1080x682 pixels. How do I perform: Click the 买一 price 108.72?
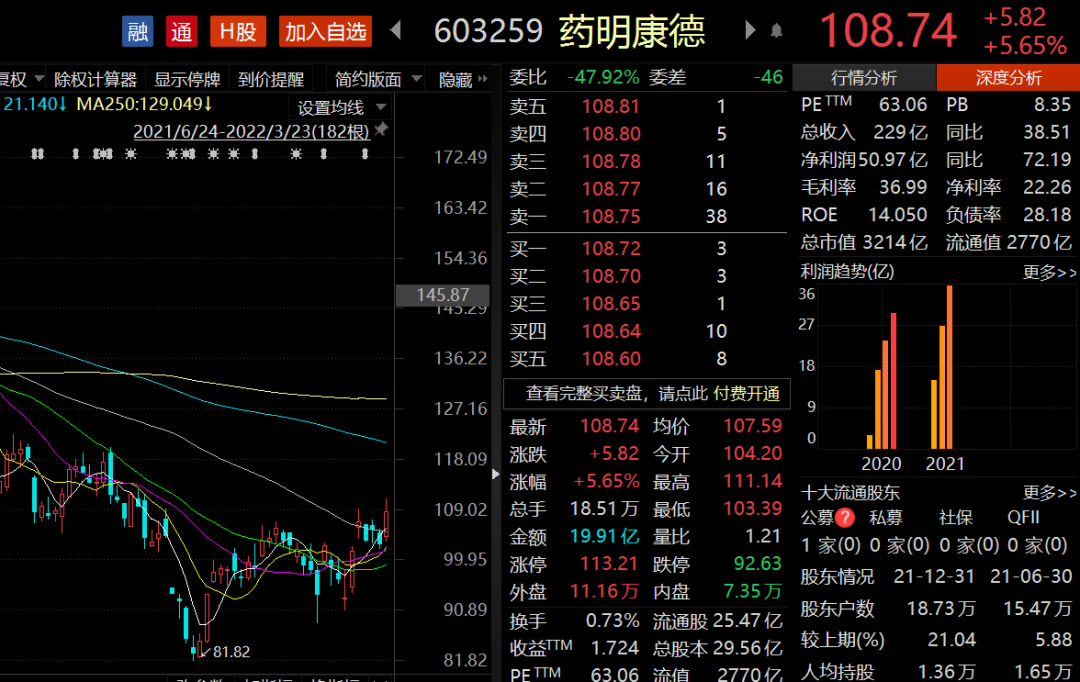point(611,249)
